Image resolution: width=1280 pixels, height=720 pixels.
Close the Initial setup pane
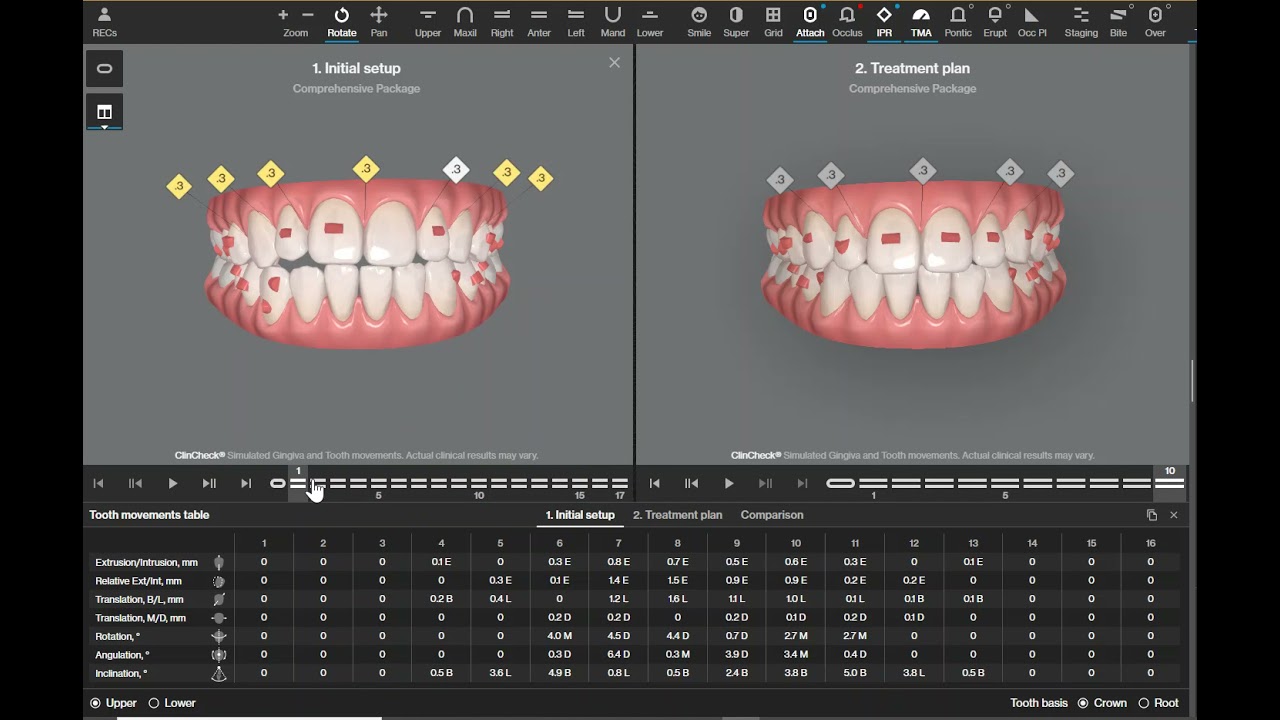(x=614, y=62)
